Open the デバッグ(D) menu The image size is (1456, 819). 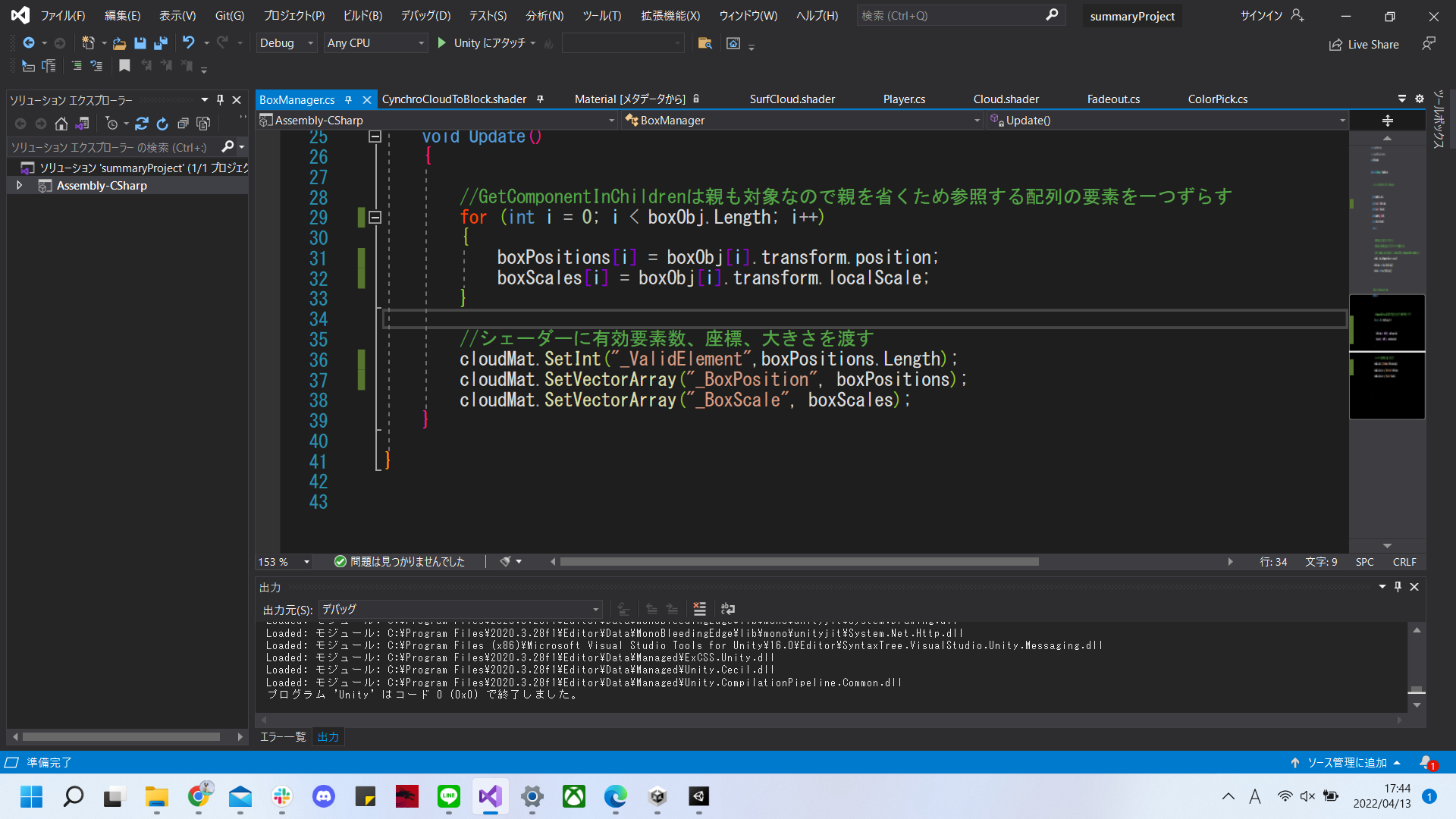(425, 15)
